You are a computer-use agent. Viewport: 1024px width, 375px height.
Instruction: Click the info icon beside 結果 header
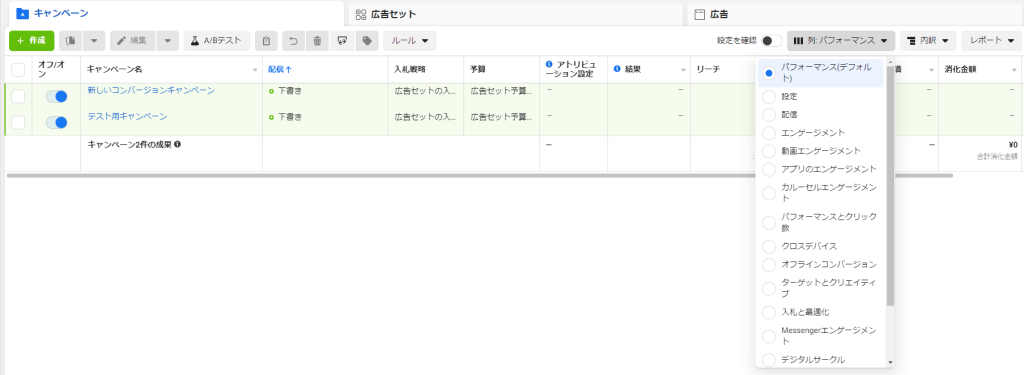pos(617,69)
